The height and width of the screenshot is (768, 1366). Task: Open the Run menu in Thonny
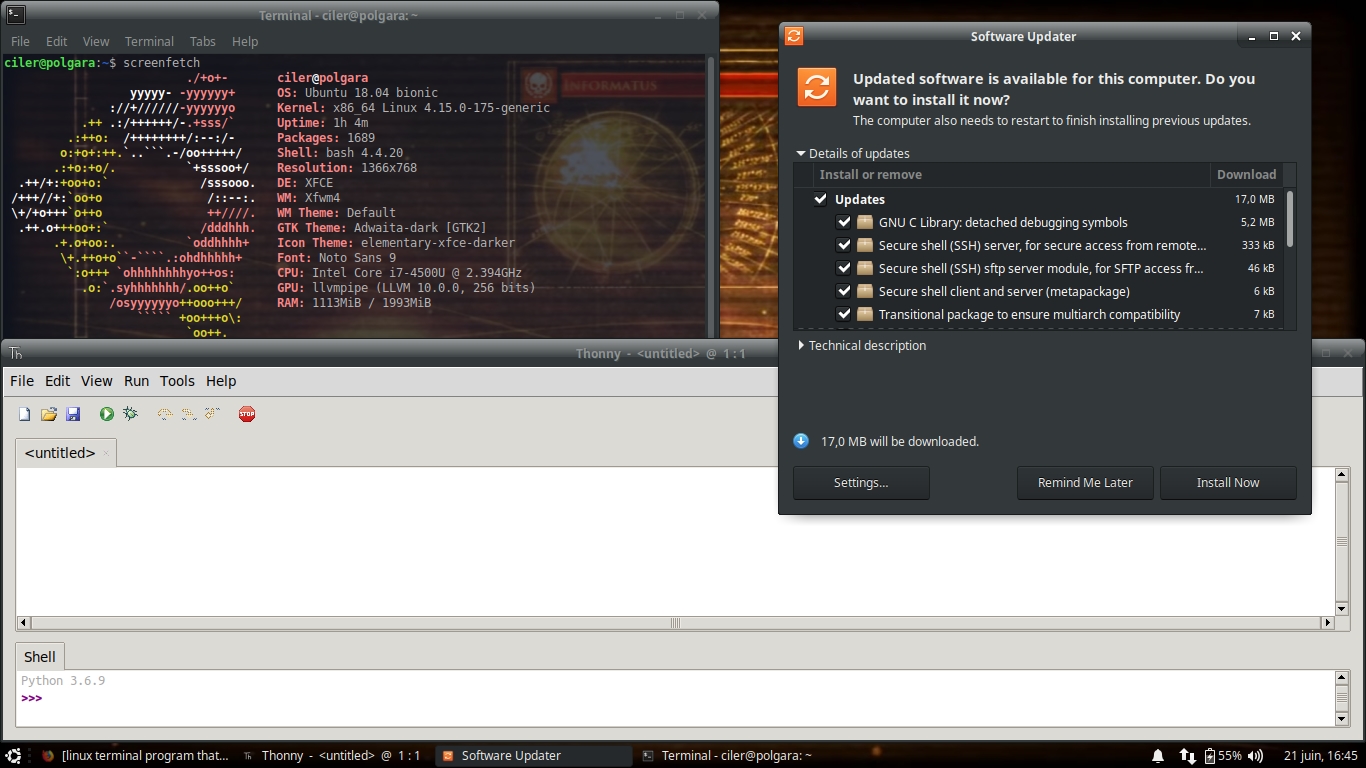pyautogui.click(x=136, y=381)
